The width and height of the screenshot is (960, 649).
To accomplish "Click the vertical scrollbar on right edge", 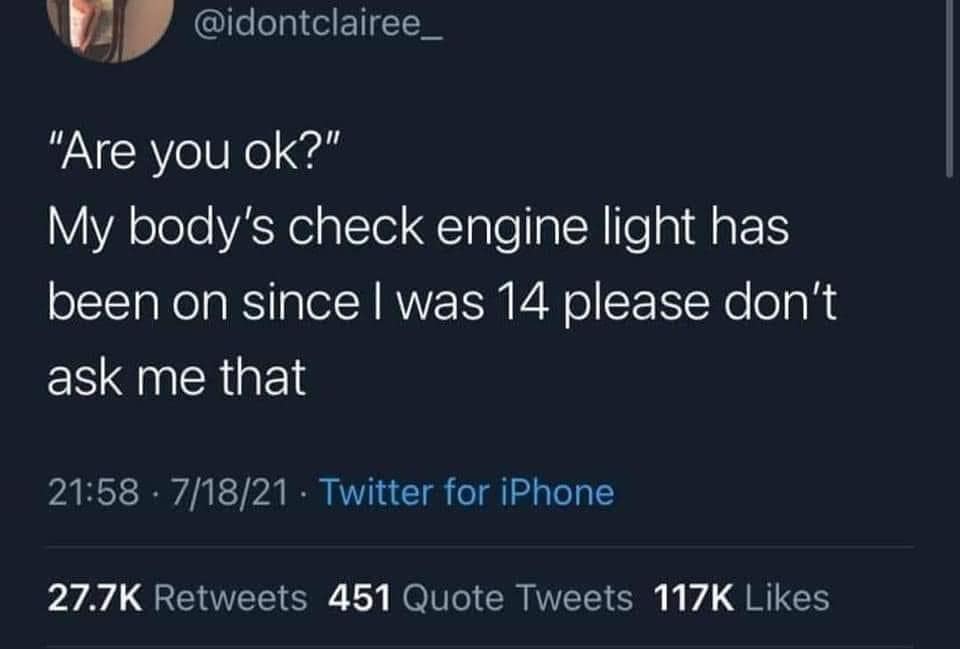I will click(x=950, y=89).
